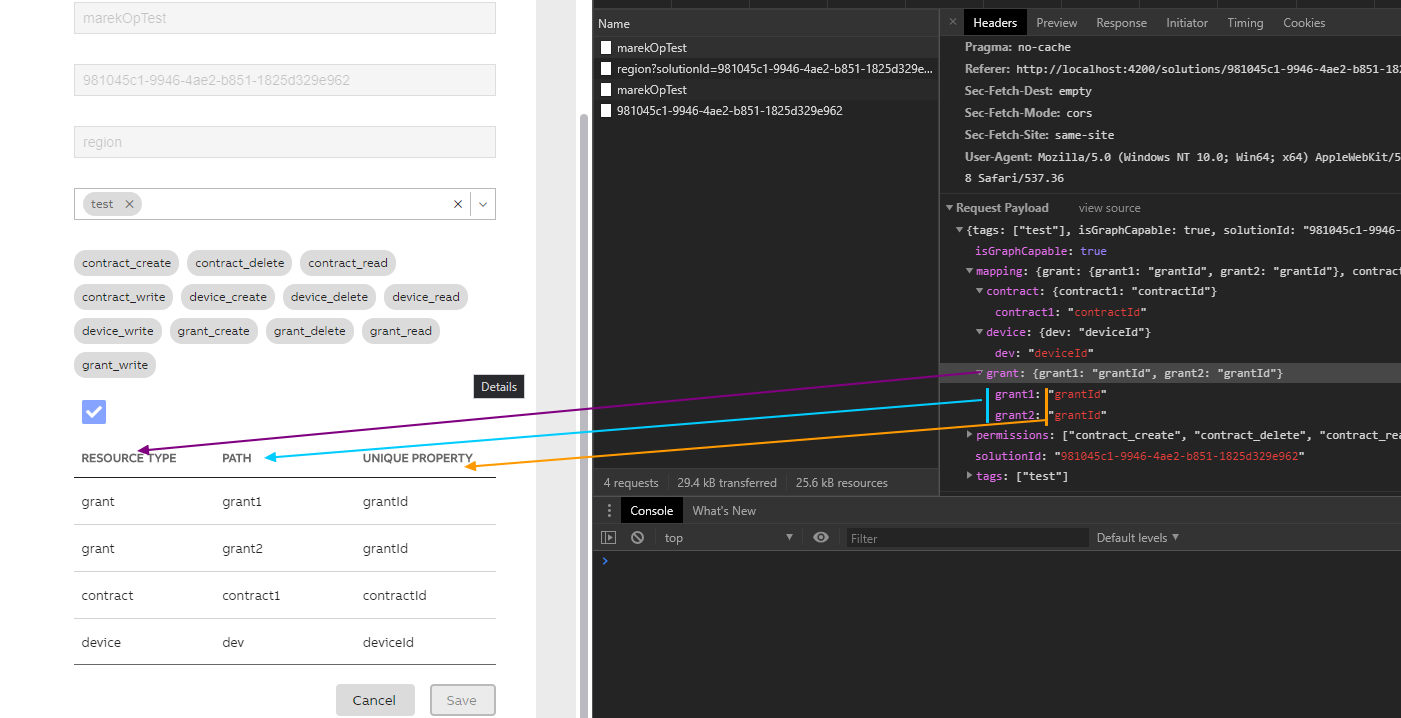Open the tags dropdown arrow
The height and width of the screenshot is (718, 1401).
[483, 204]
